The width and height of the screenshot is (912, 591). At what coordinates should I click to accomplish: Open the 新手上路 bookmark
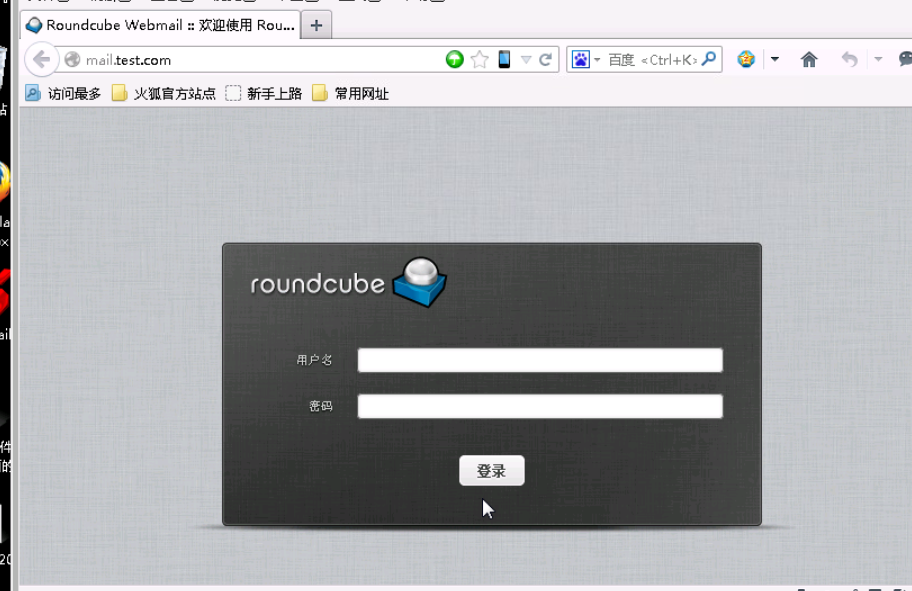point(263,94)
